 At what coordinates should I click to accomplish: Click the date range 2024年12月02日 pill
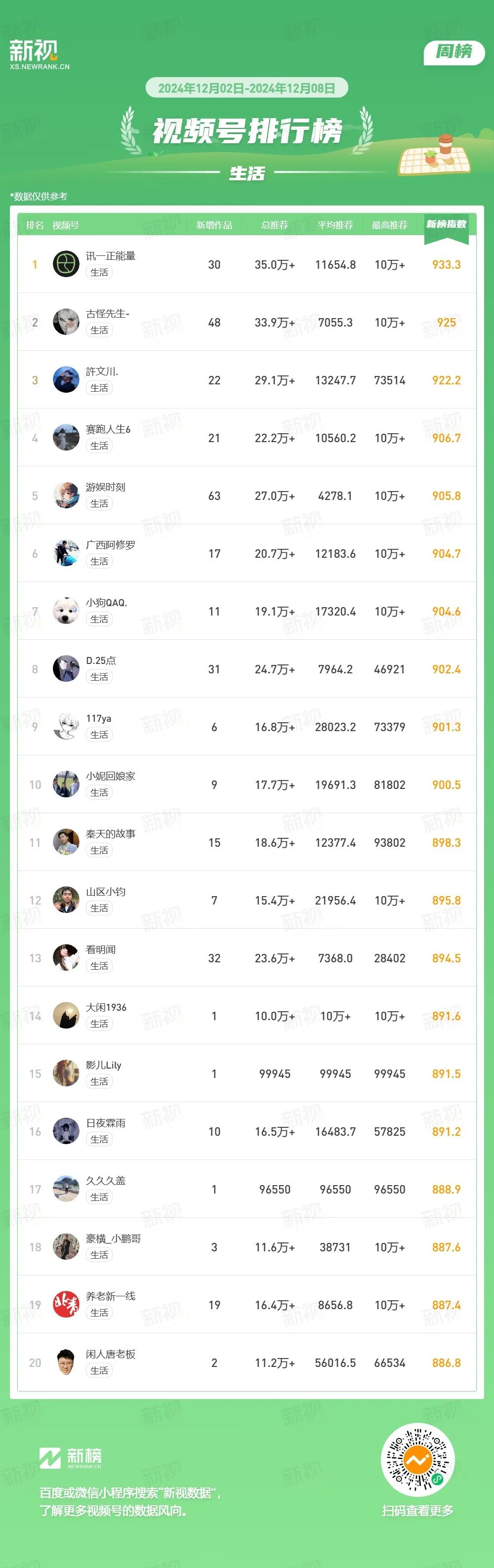pyautogui.click(x=247, y=88)
